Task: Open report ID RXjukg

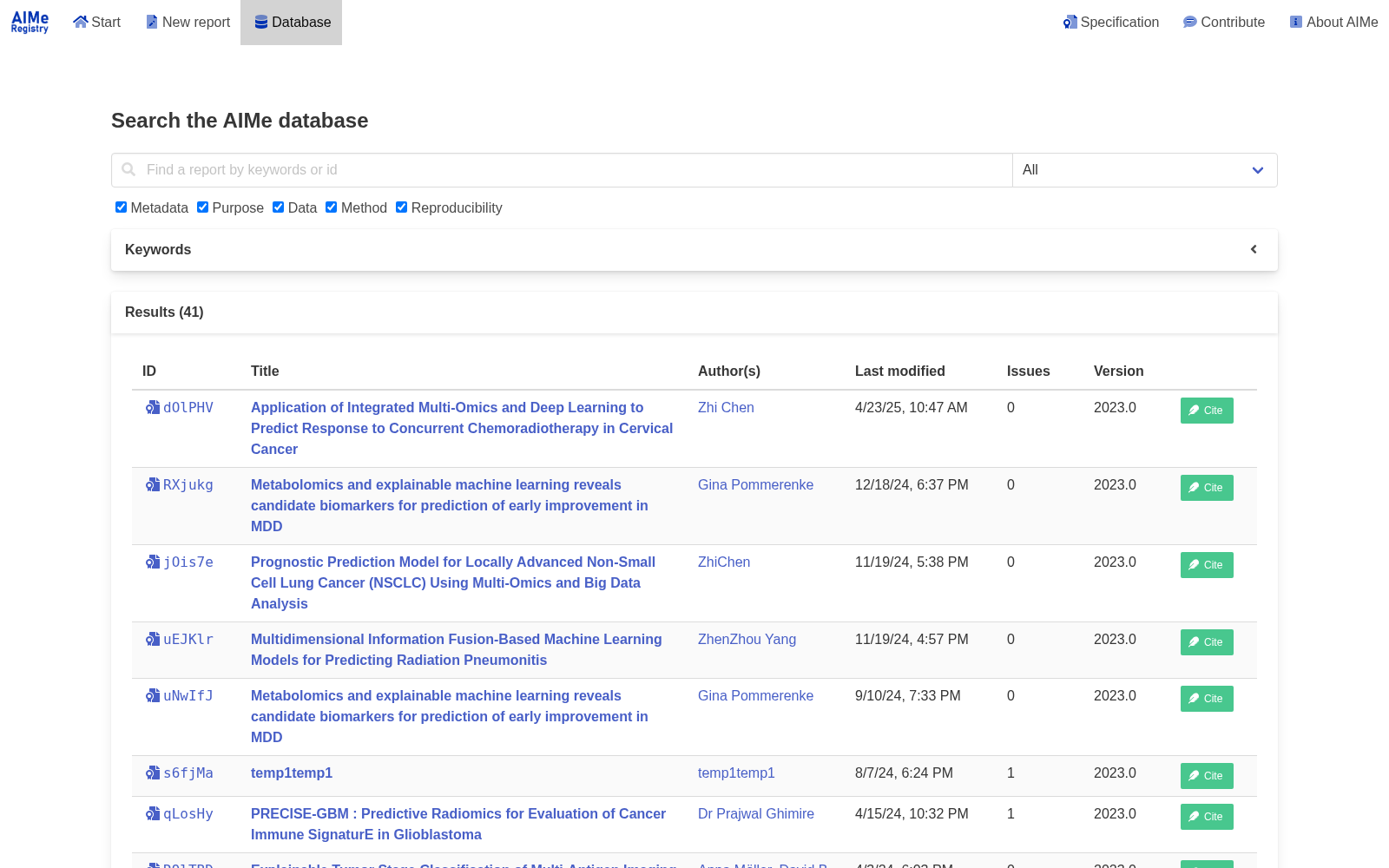Action: (188, 484)
